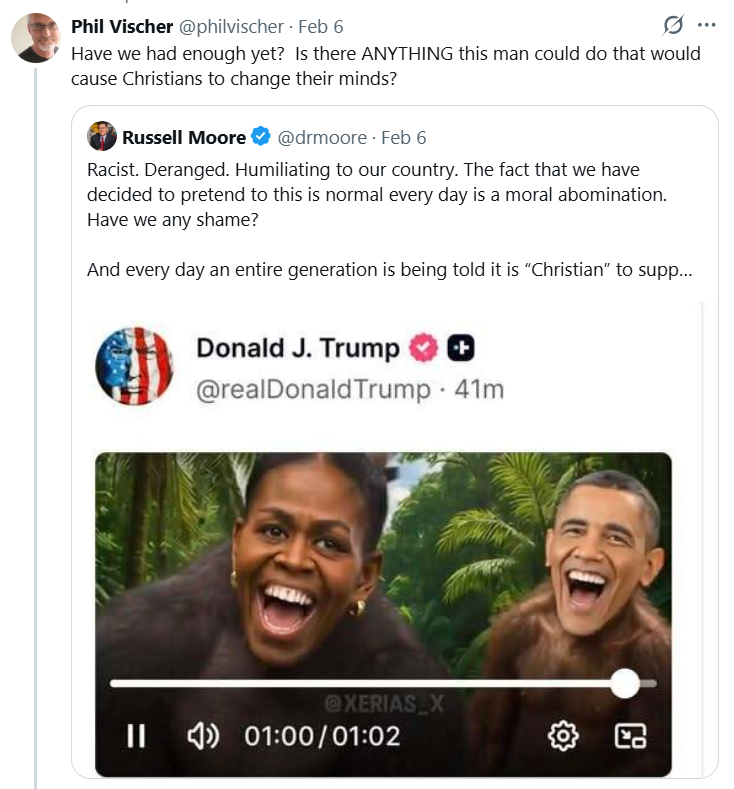Open the Phil Vischer name link
Viewport: 734px width, 789px height.
[x=122, y=27]
